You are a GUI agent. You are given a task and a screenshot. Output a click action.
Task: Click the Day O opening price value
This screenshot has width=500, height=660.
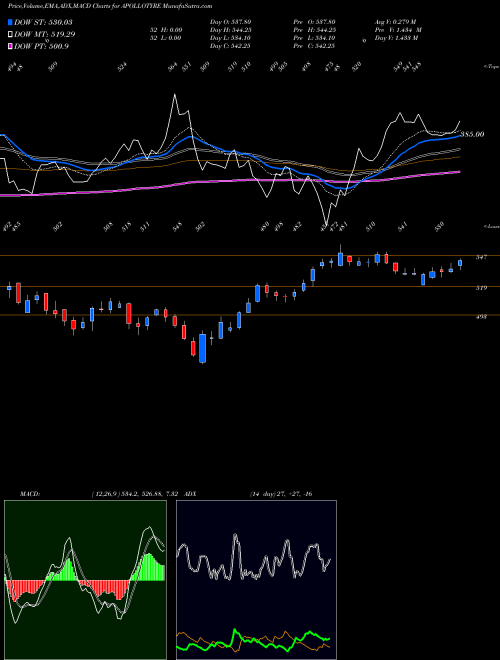pos(231,22)
